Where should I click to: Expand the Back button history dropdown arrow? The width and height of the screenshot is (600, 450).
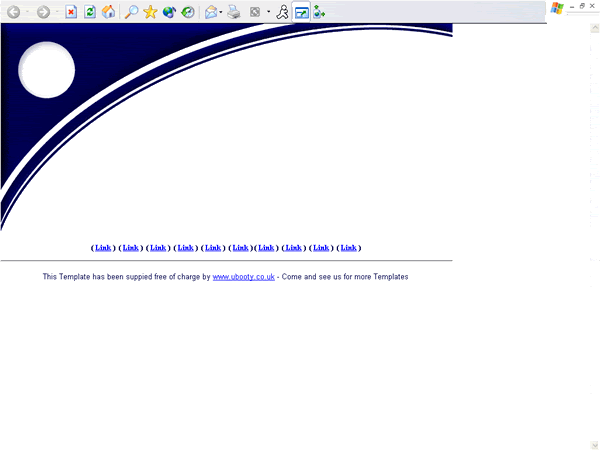tap(27, 12)
